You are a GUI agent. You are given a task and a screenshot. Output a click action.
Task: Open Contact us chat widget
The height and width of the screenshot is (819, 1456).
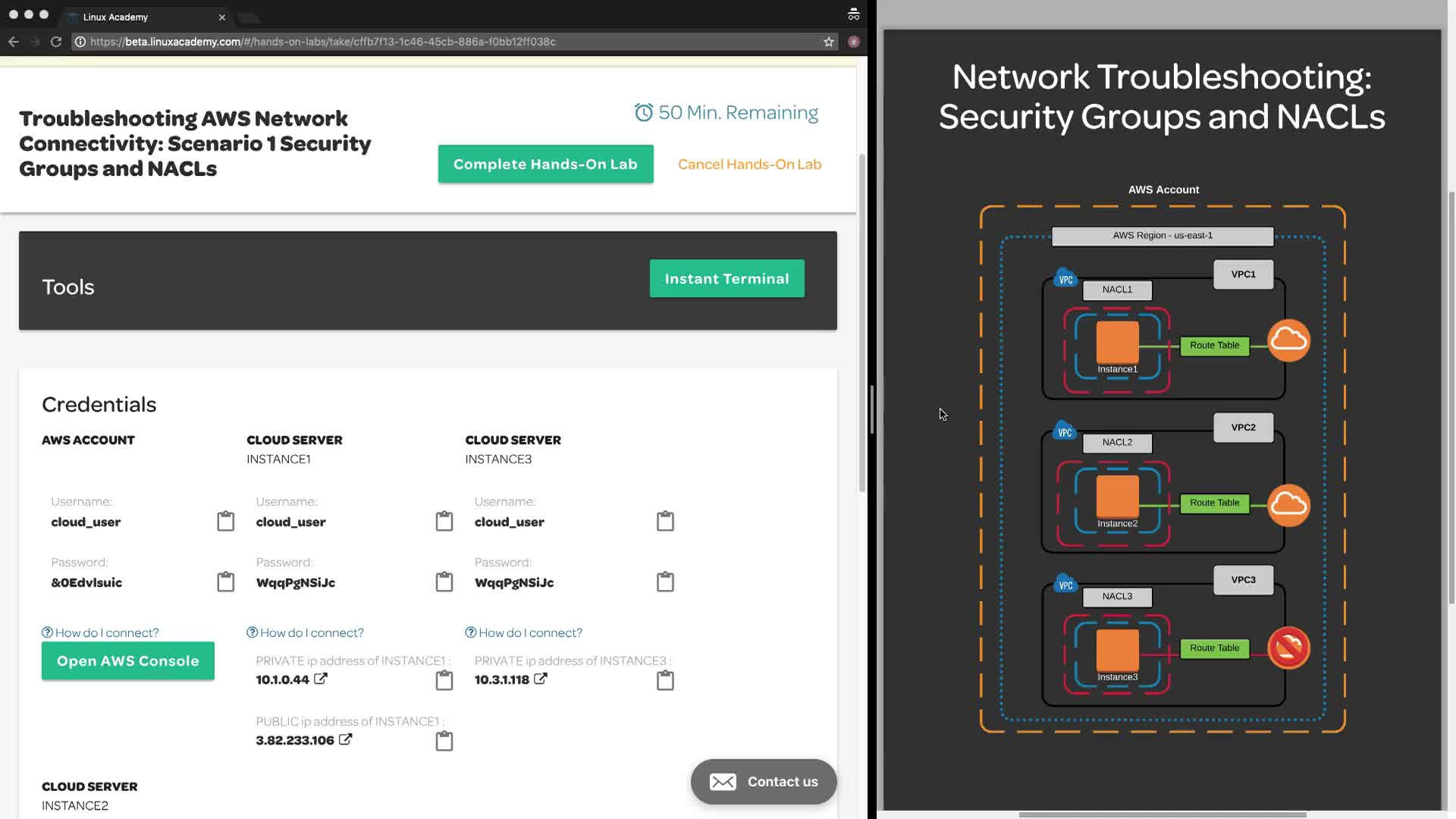[x=764, y=781]
